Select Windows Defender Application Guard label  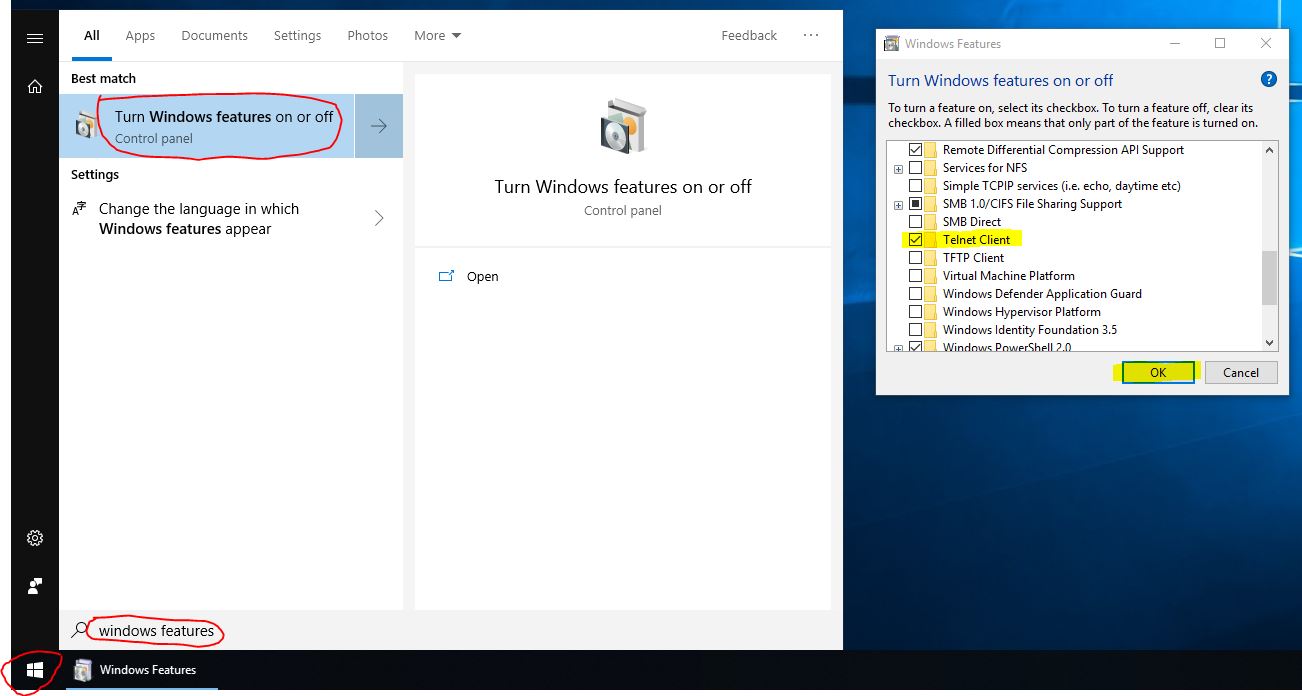tap(1042, 294)
